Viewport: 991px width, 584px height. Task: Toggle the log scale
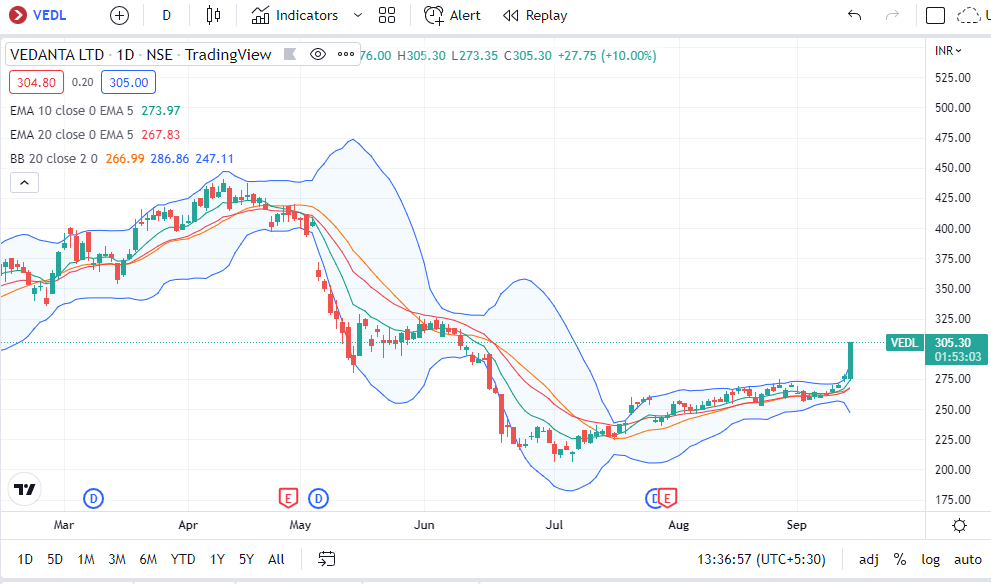pyautogui.click(x=930, y=559)
